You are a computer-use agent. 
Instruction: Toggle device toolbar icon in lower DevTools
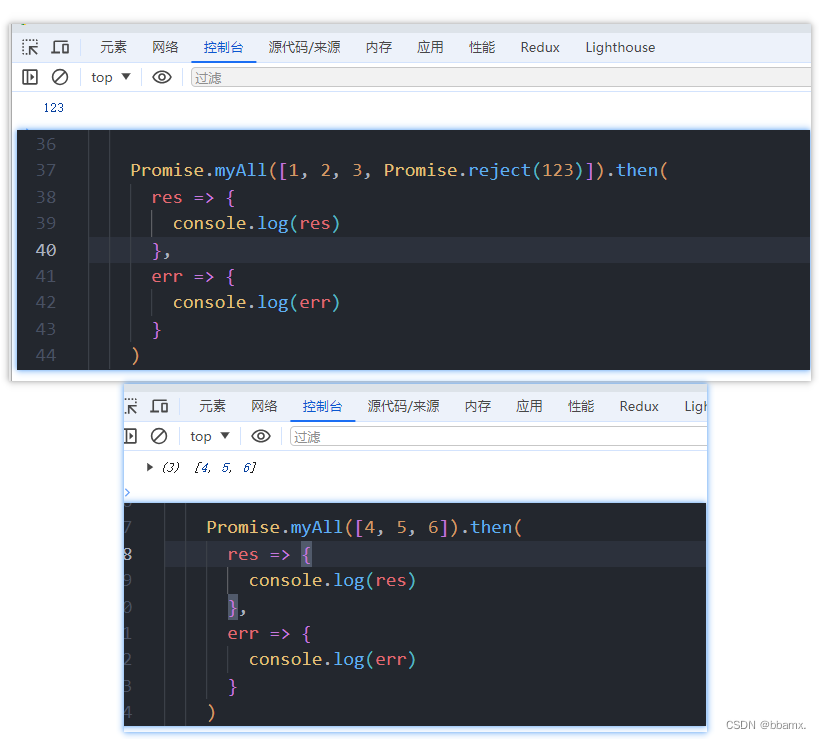tap(159, 406)
